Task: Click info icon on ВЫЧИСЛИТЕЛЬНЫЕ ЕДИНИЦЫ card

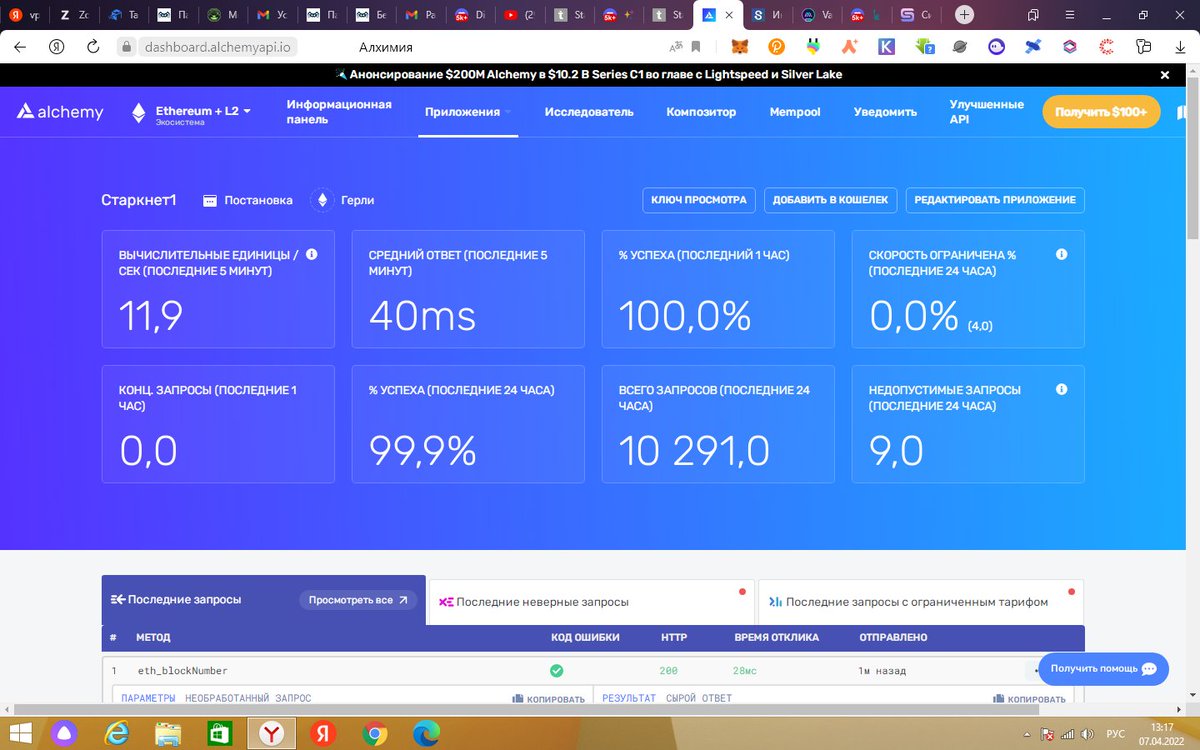Action: (x=311, y=255)
